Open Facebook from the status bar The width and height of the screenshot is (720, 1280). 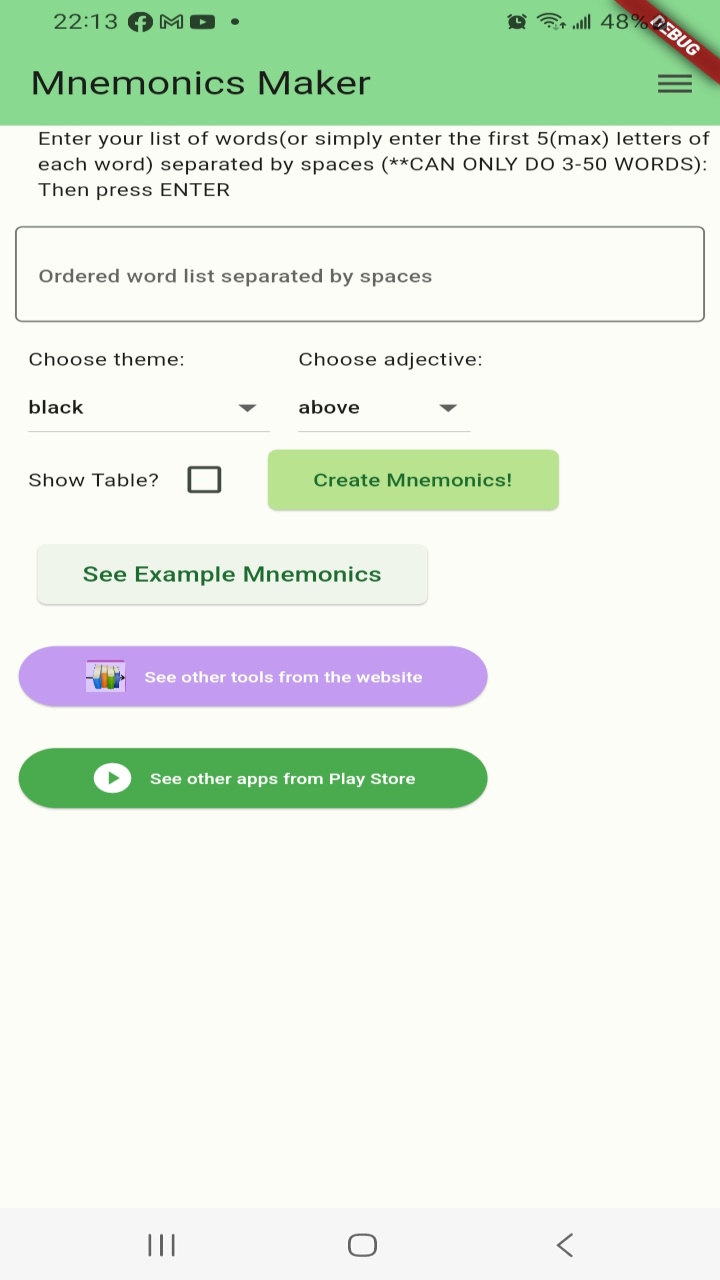[x=139, y=20]
